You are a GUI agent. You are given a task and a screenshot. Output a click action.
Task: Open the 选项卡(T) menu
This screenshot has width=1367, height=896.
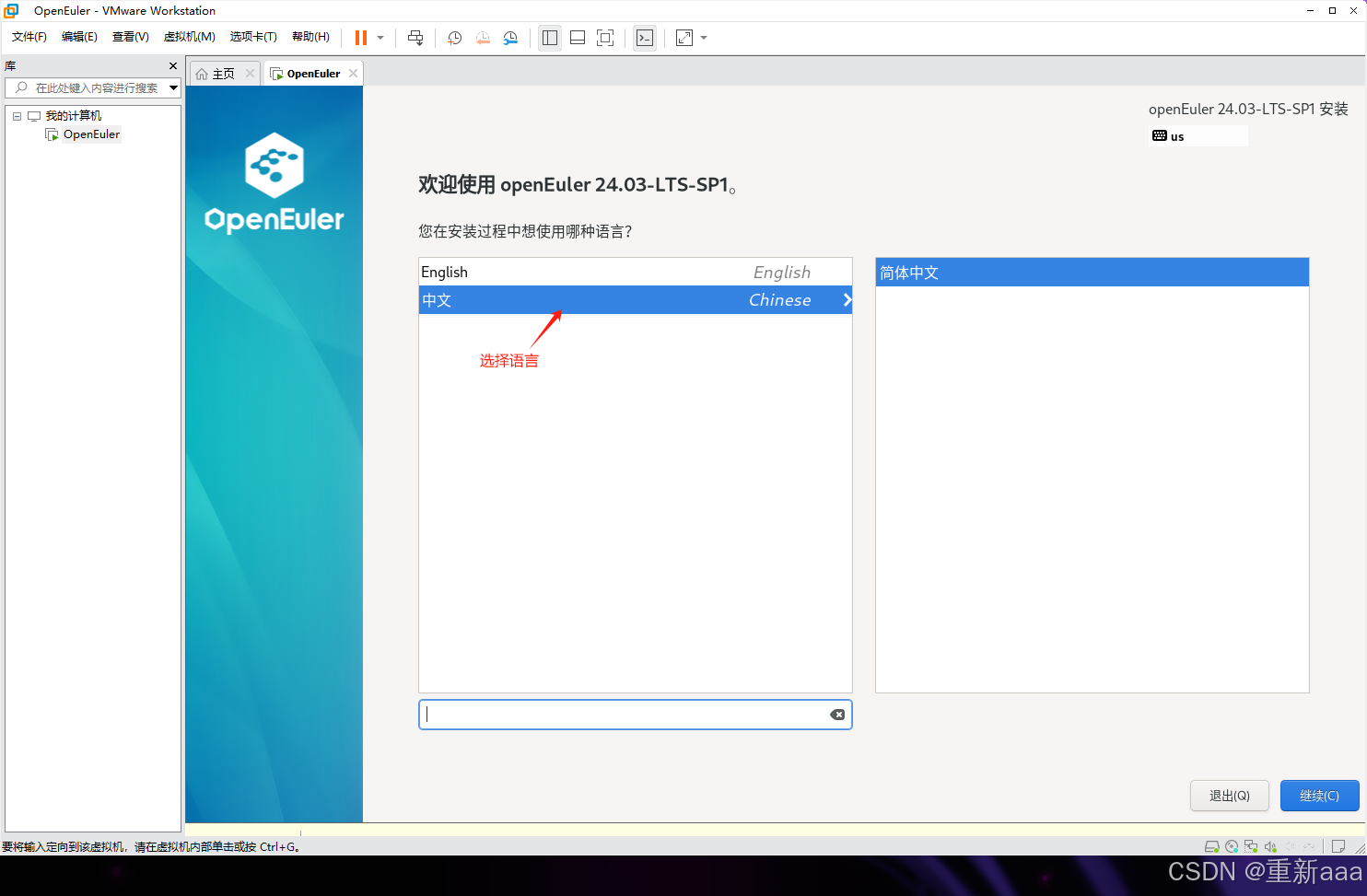253,37
